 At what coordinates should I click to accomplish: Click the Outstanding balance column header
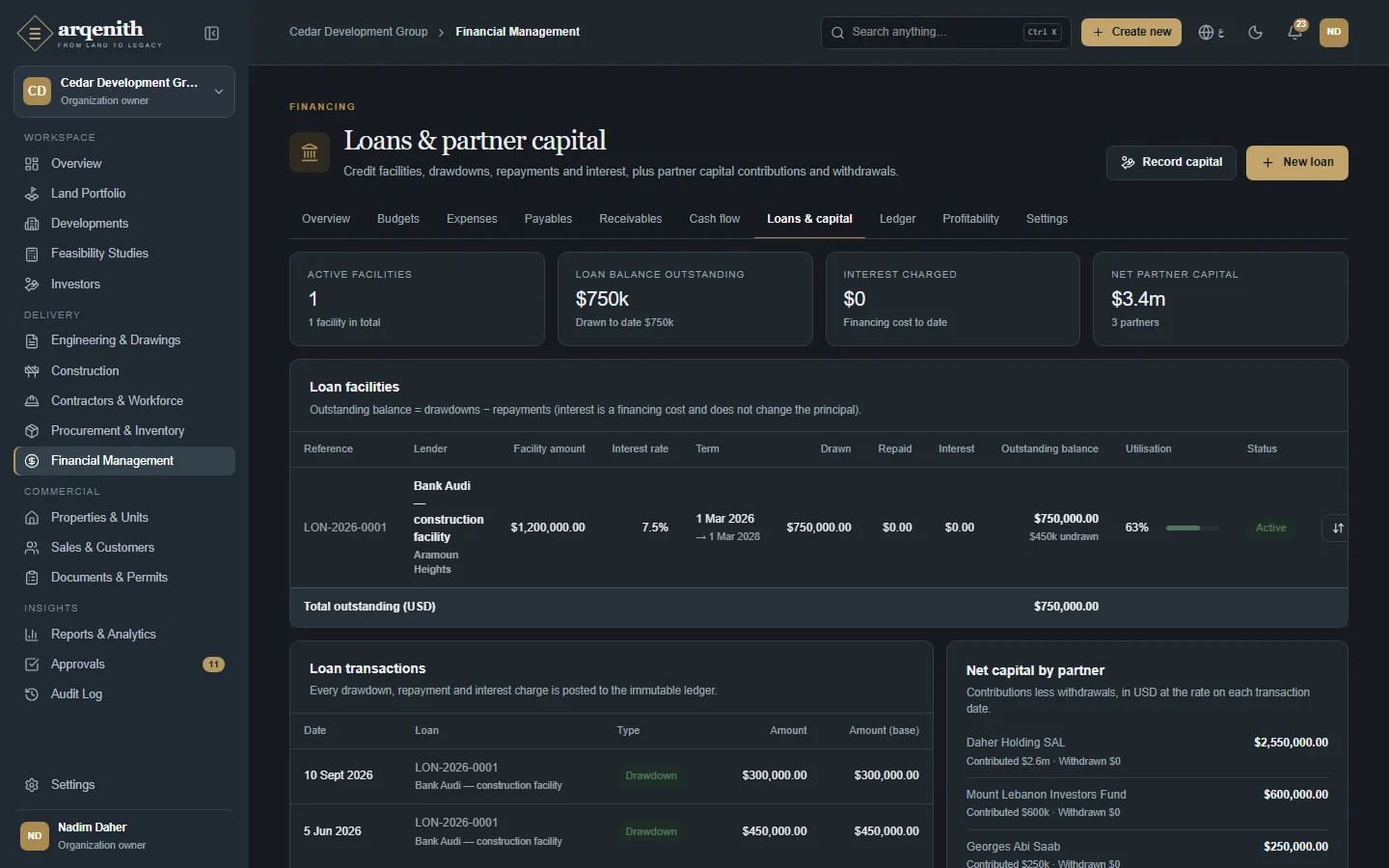pyautogui.click(x=1049, y=449)
